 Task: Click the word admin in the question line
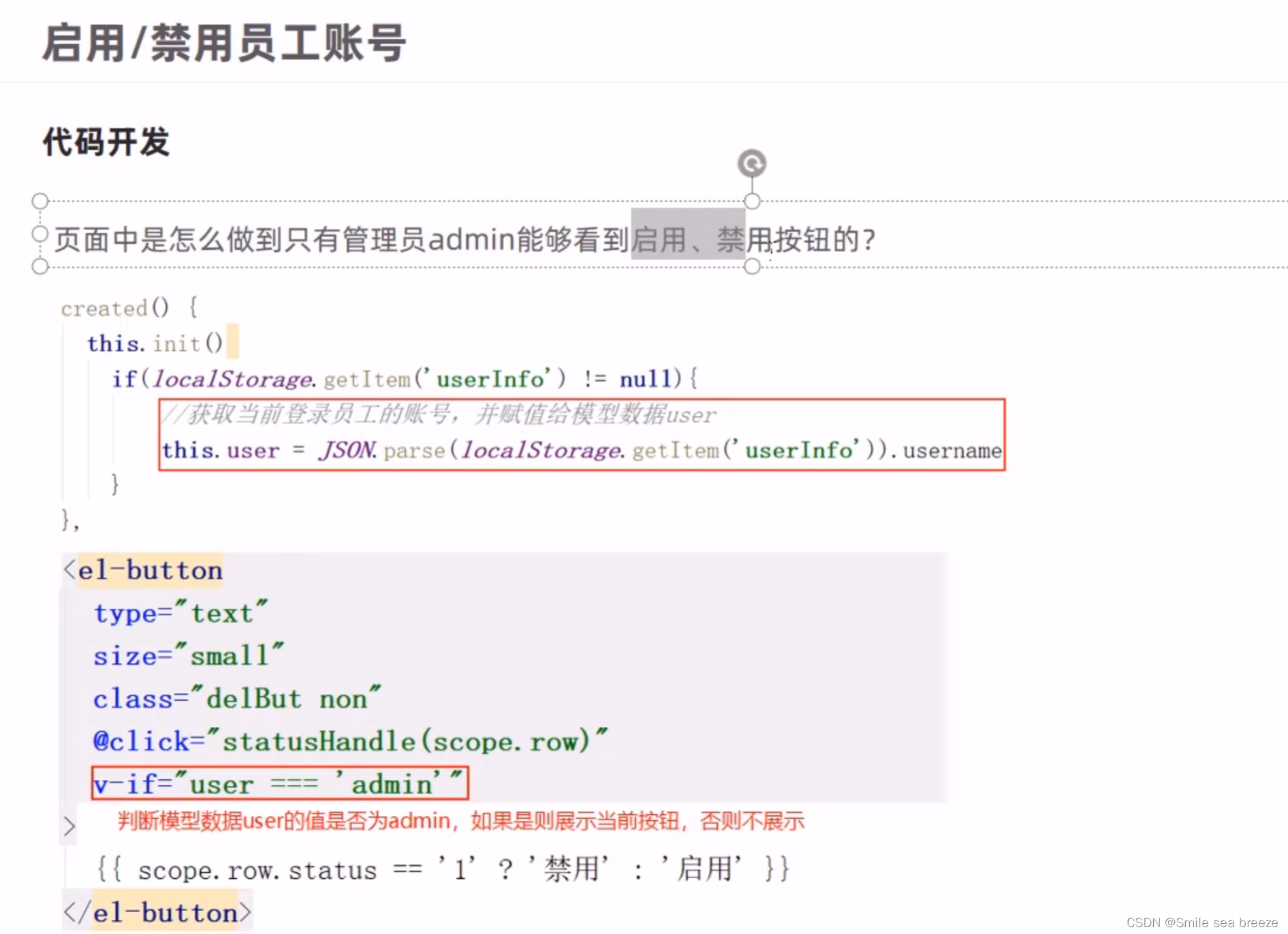472,239
